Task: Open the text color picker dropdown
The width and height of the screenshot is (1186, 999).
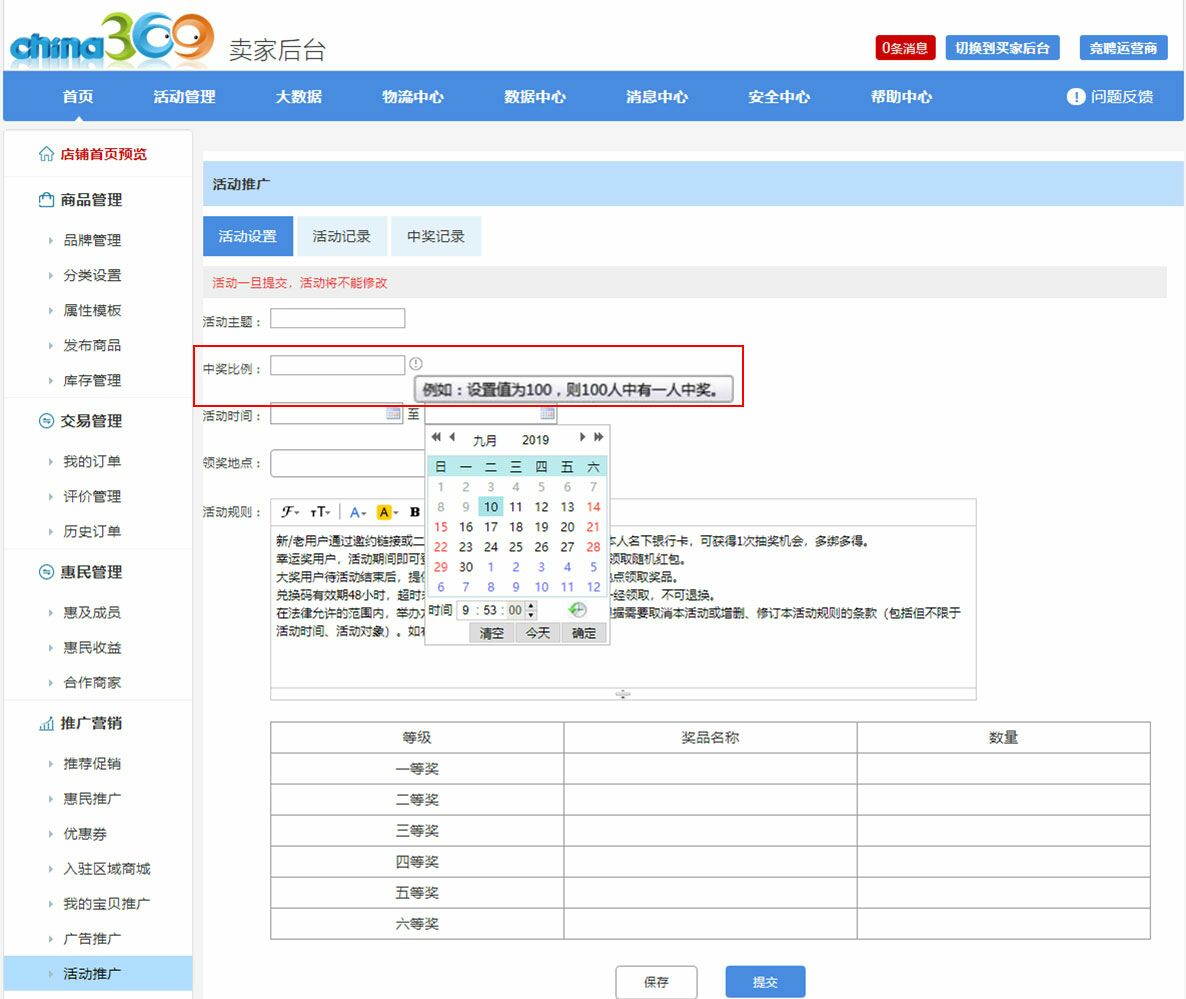Action: click(x=358, y=512)
